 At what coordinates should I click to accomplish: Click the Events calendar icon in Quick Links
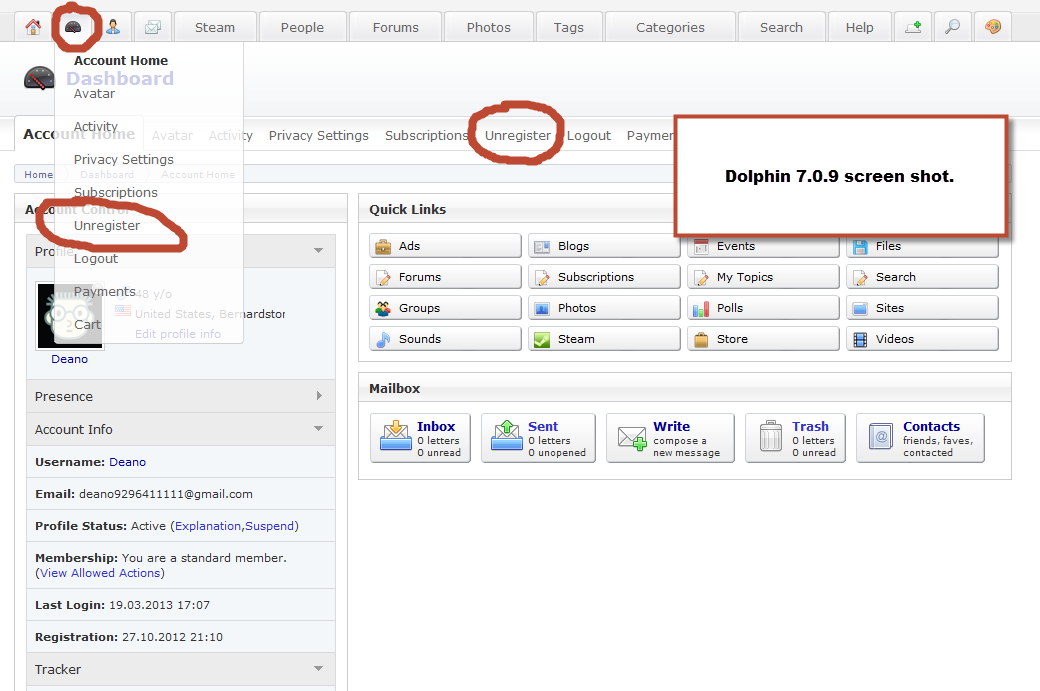click(701, 247)
